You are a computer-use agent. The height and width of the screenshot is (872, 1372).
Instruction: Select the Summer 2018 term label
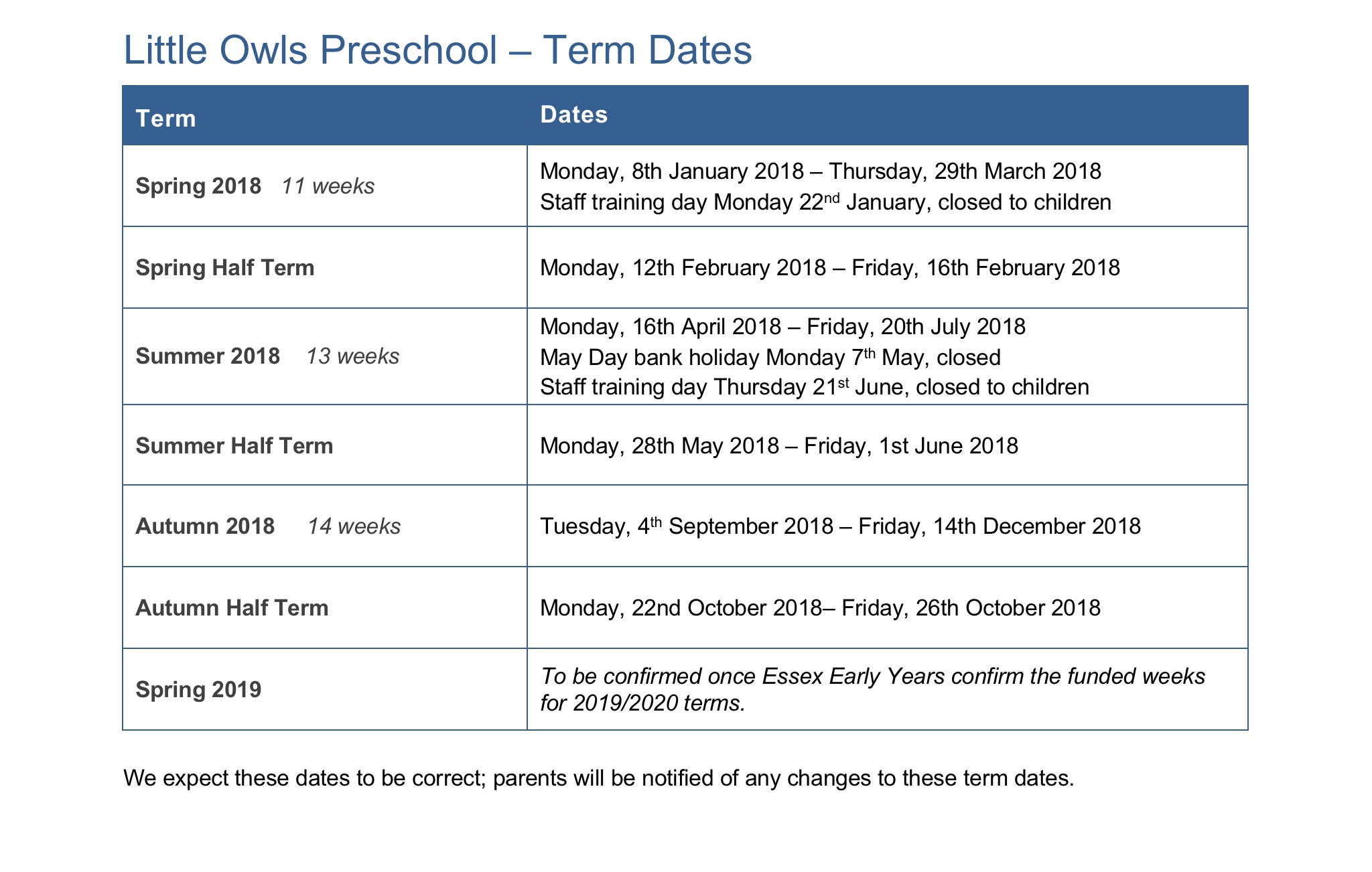click(208, 356)
